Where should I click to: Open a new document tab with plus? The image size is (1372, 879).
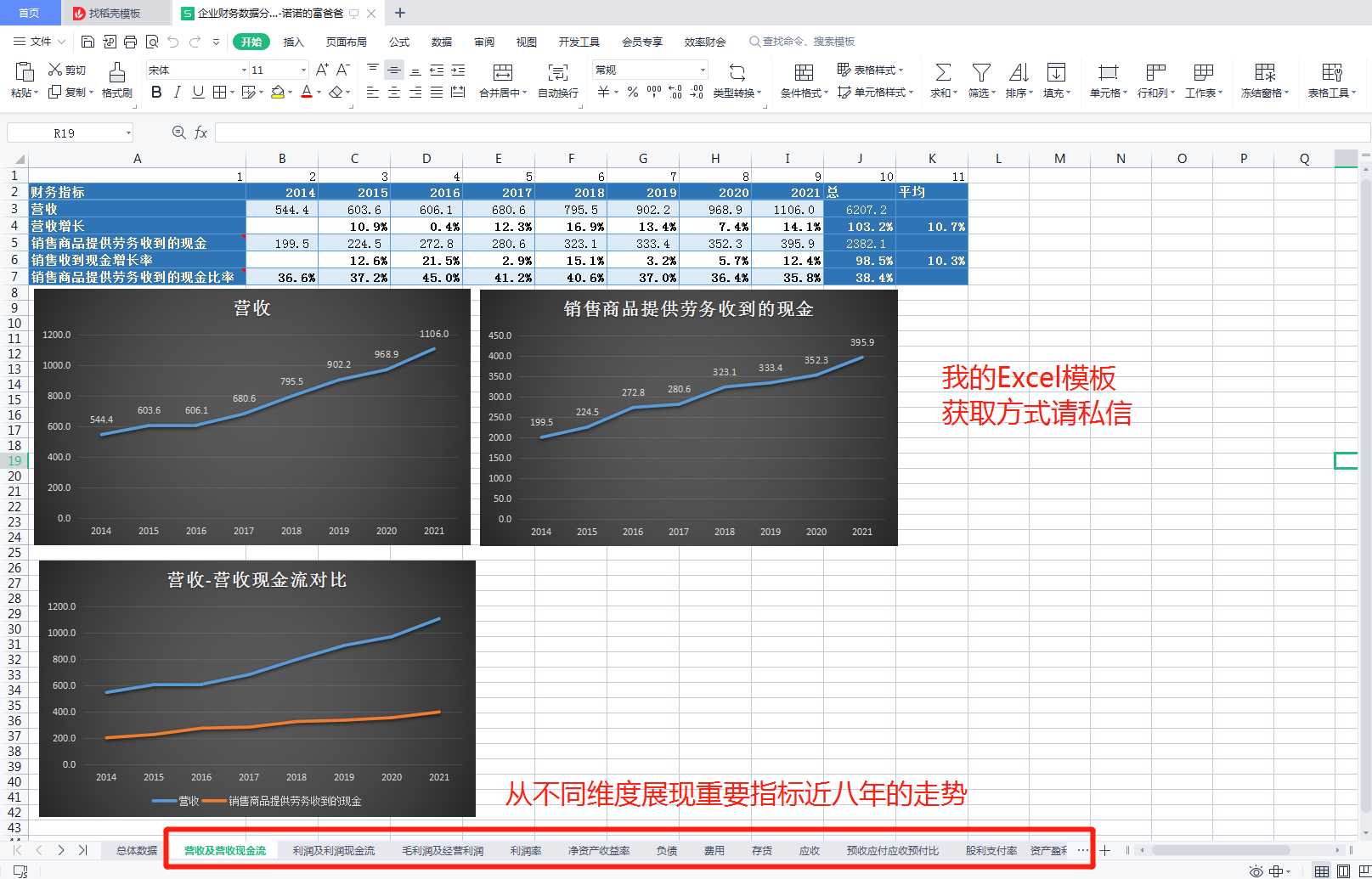(x=400, y=13)
